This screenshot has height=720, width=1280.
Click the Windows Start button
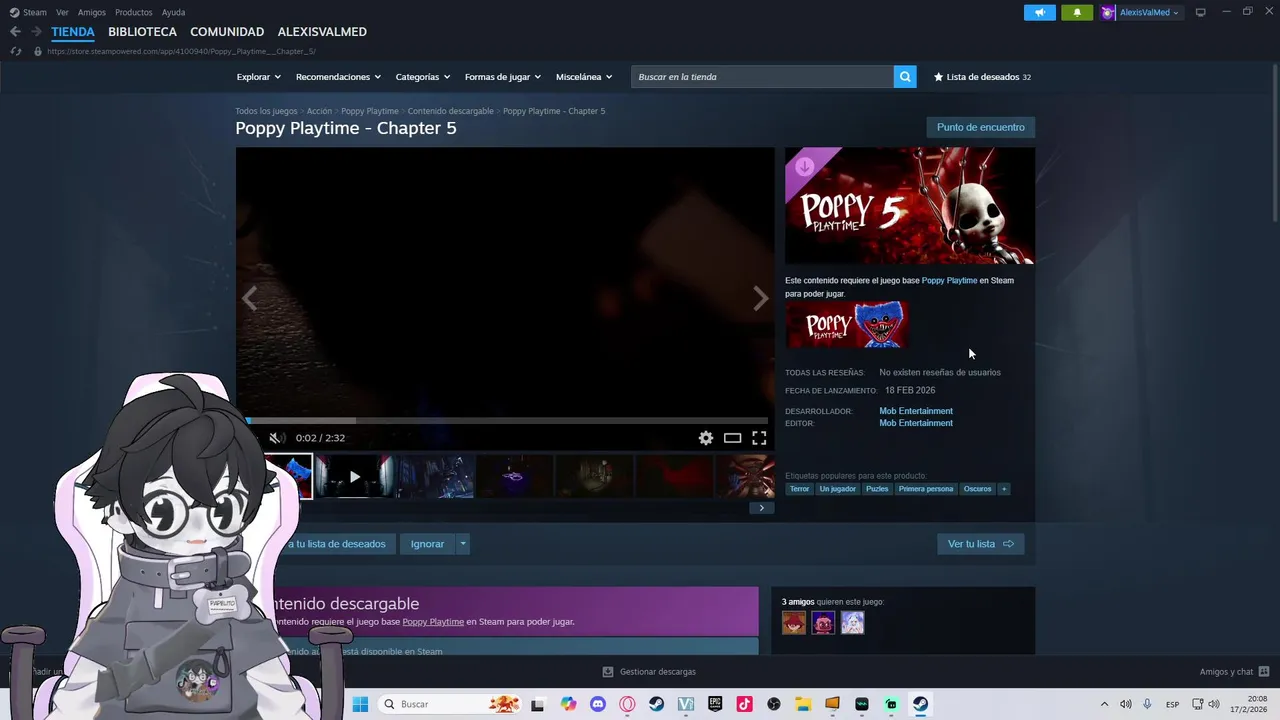click(x=360, y=704)
